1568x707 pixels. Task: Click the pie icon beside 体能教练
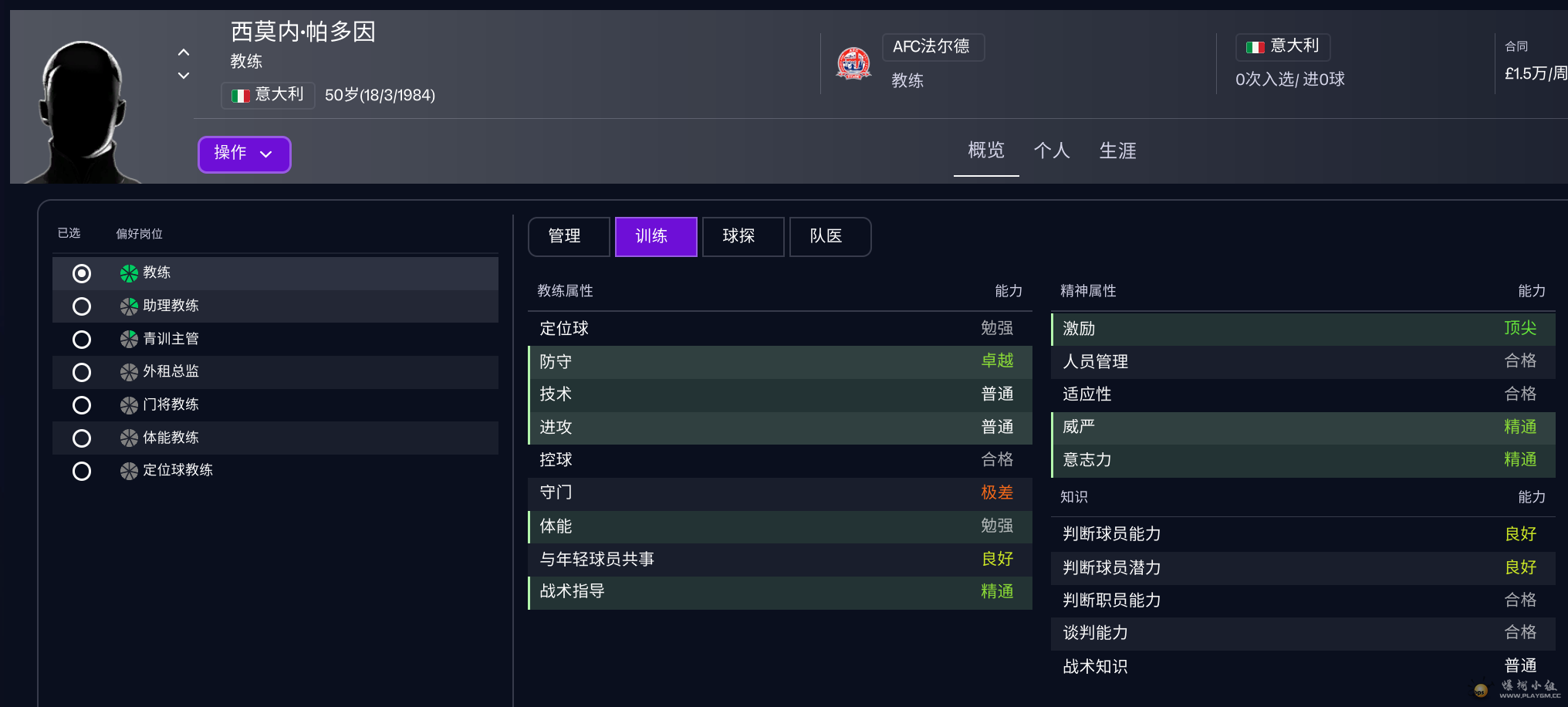[129, 438]
